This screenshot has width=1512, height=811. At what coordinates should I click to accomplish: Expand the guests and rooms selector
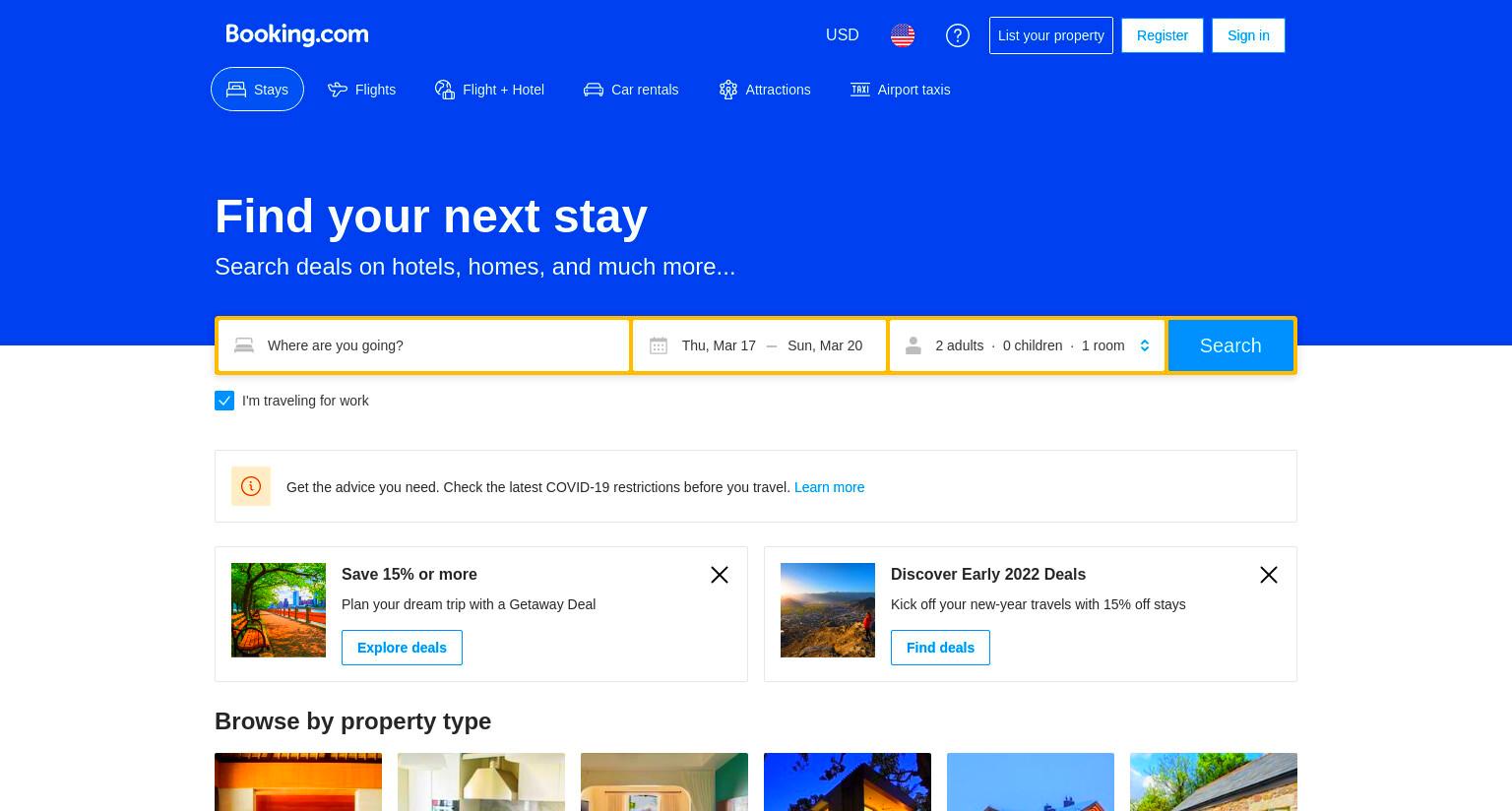click(1027, 345)
